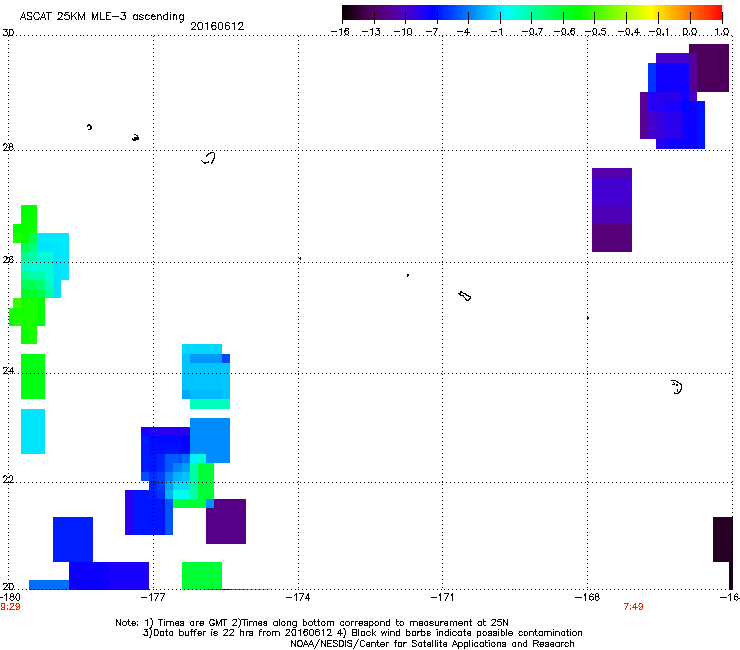The width and height of the screenshot is (740, 650).
Task: Click the latitude axis label 30
Action: 8,33
